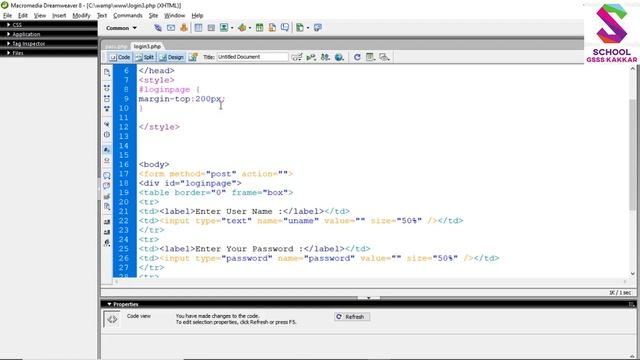Open the Templates dropdown arrow
Viewport: 640px width, 360px height.
308,28
